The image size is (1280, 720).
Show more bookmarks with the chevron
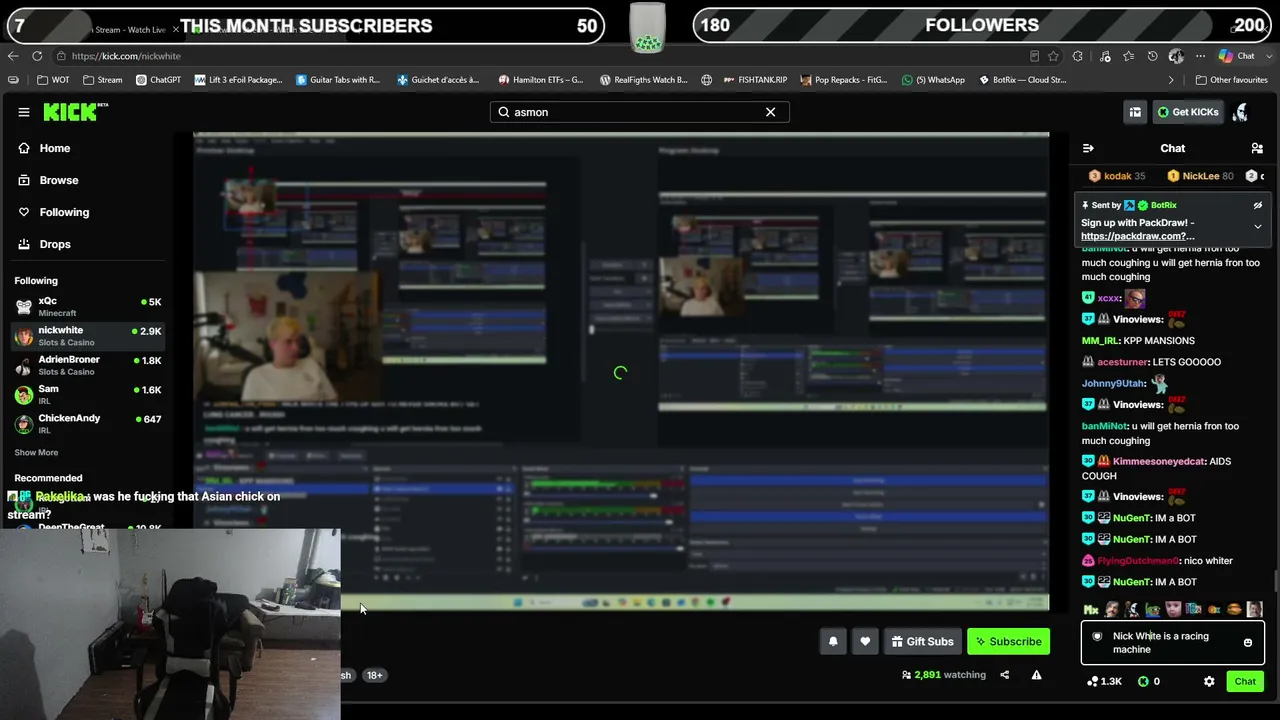(x=1171, y=80)
